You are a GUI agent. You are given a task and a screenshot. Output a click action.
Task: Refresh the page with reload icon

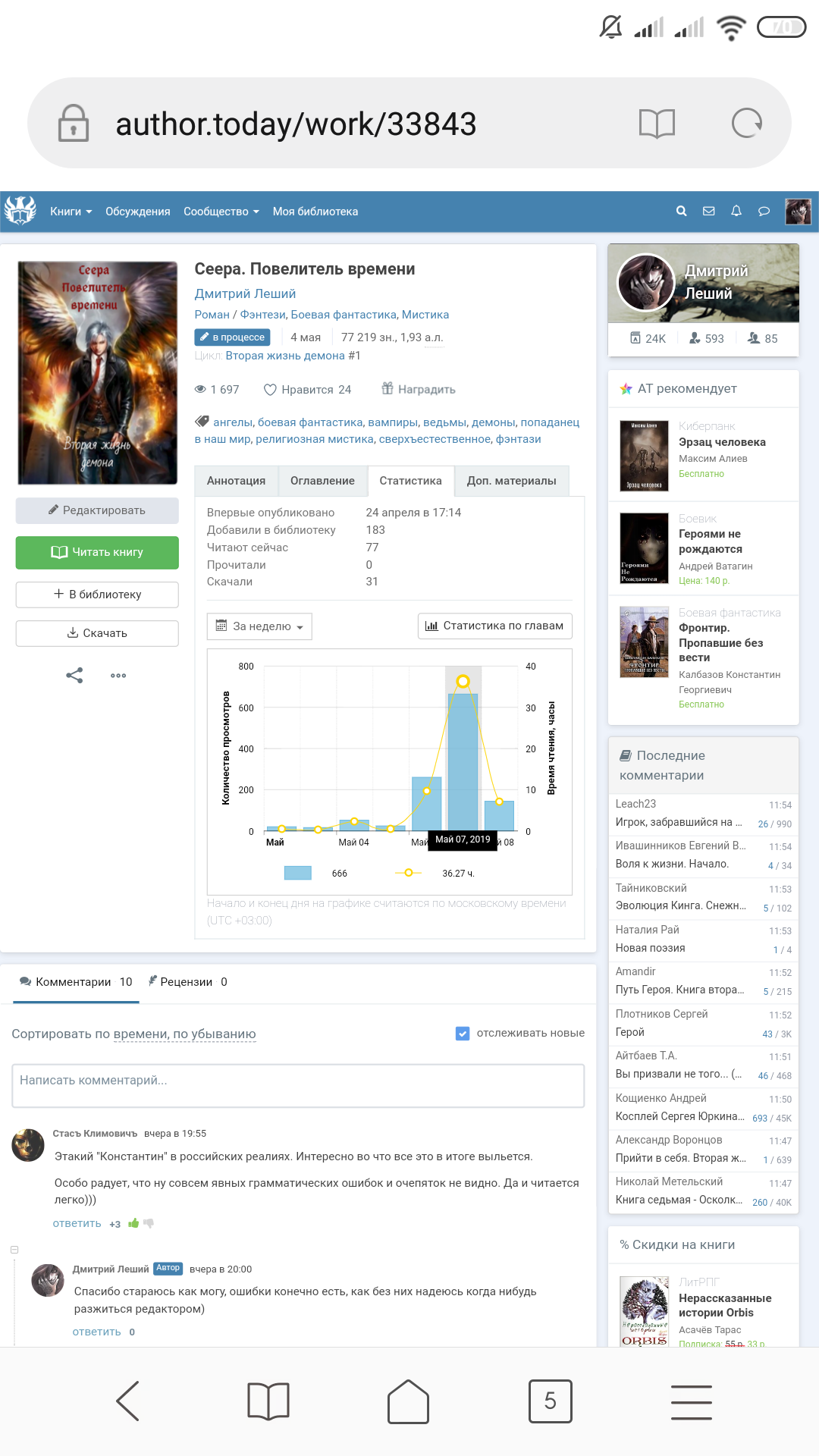click(x=746, y=123)
